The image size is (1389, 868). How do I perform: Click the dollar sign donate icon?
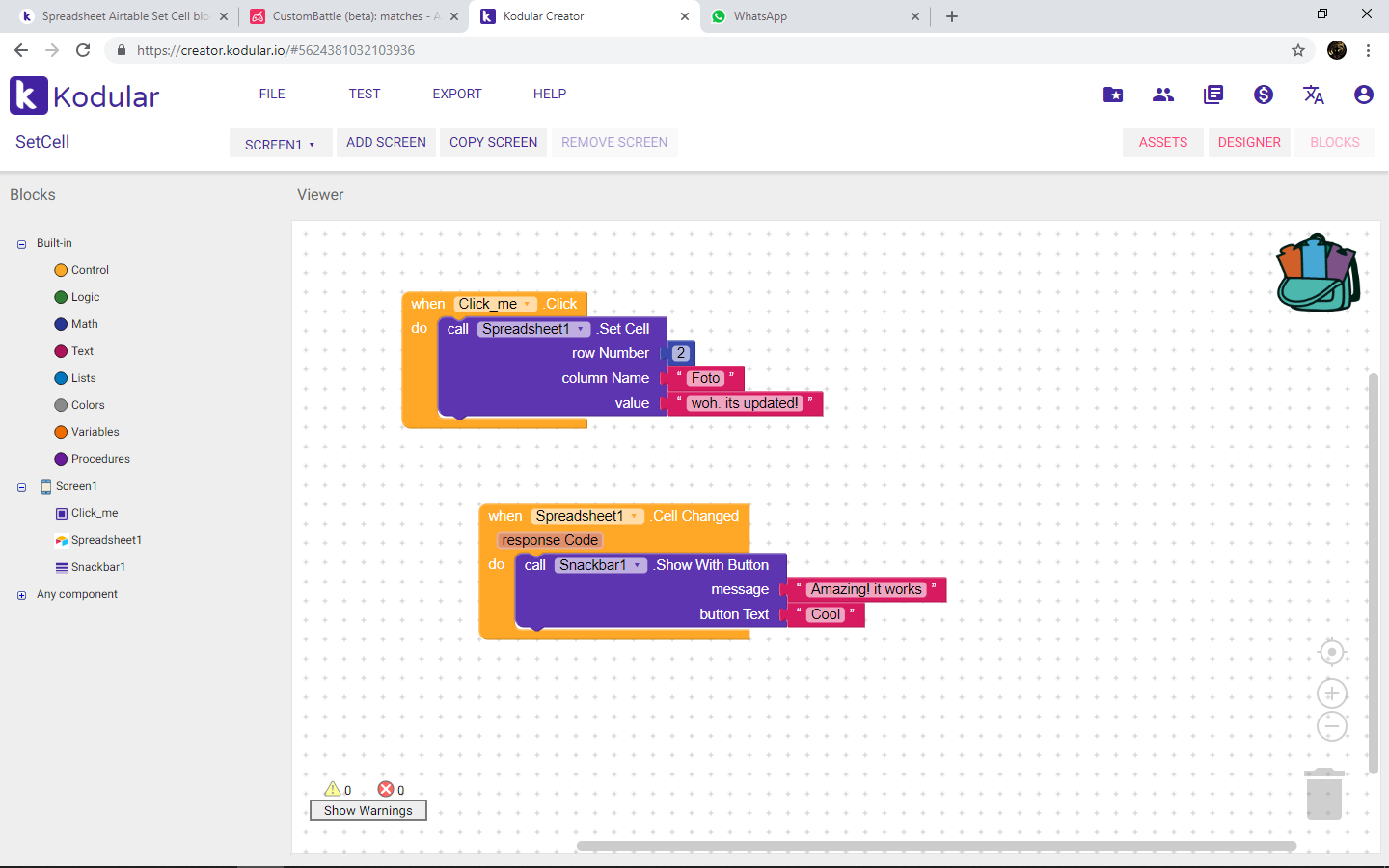[x=1264, y=95]
